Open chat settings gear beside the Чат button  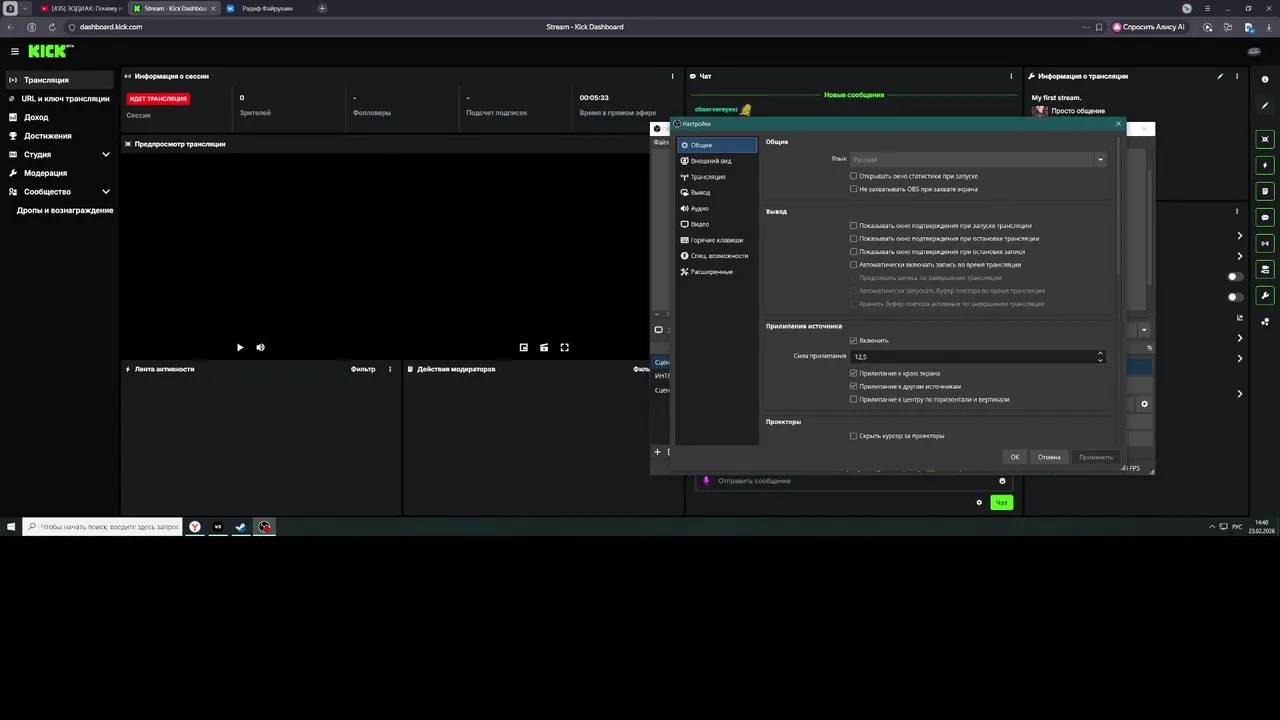(979, 503)
